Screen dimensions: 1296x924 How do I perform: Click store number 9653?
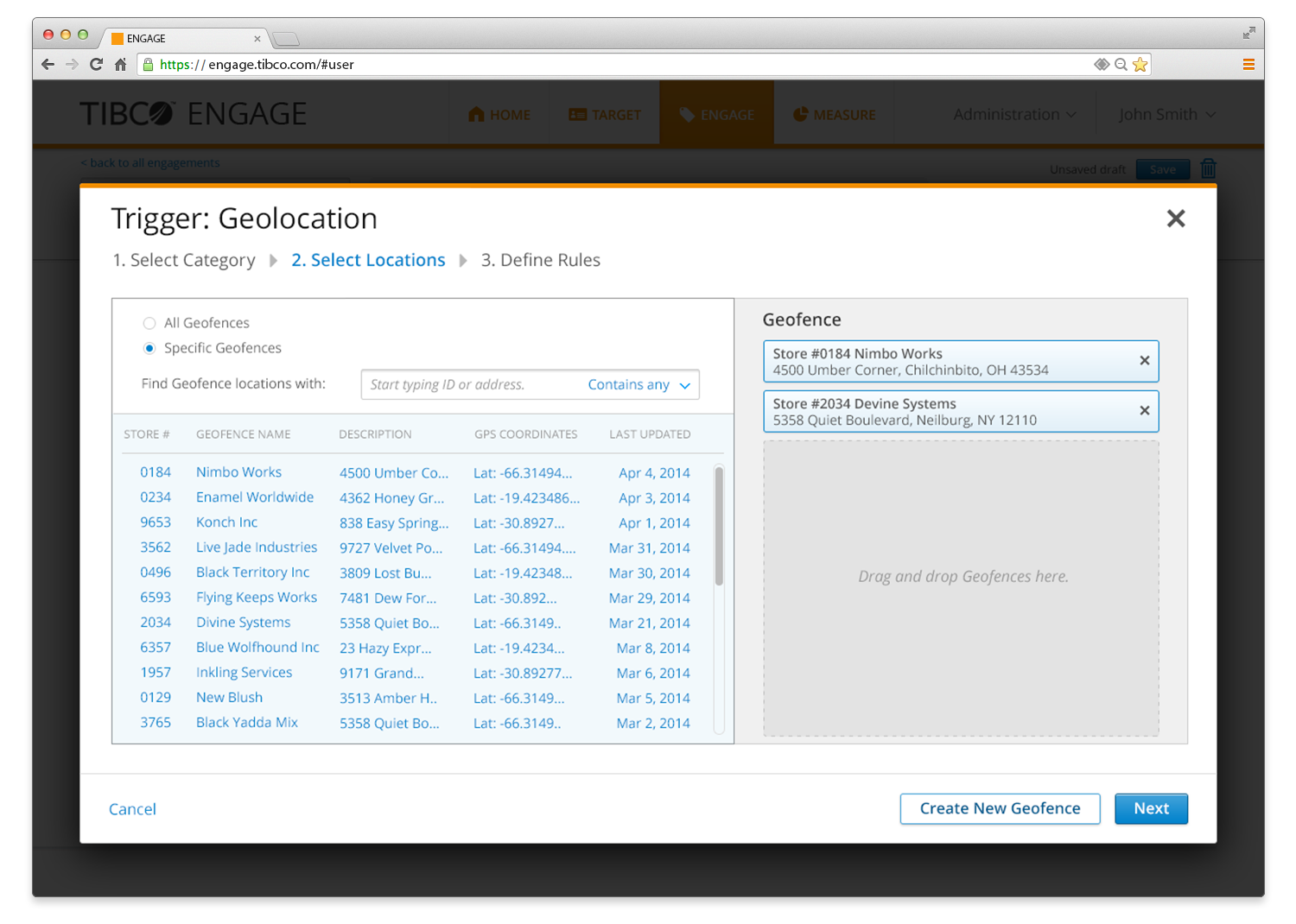pos(156,522)
